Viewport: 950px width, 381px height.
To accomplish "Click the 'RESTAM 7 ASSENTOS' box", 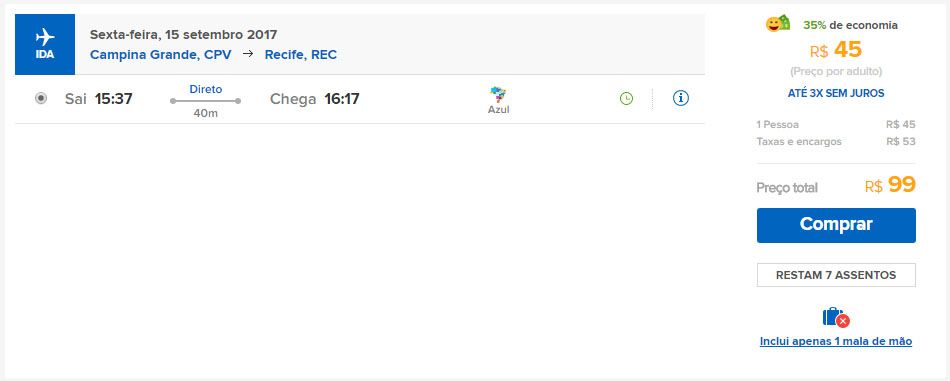I will coord(836,275).
